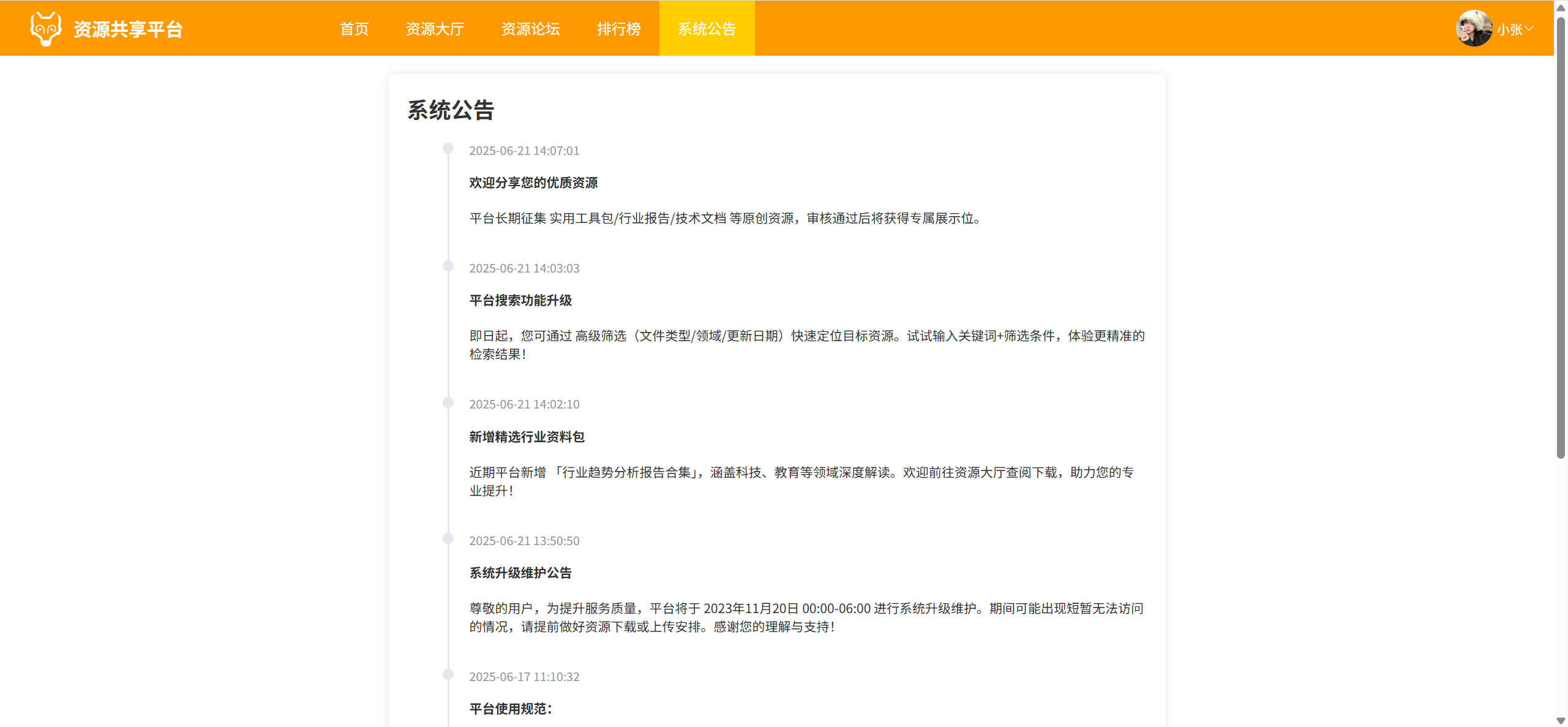Open the 资源论坛 nav item
The height and width of the screenshot is (727, 1568).
pos(530,29)
